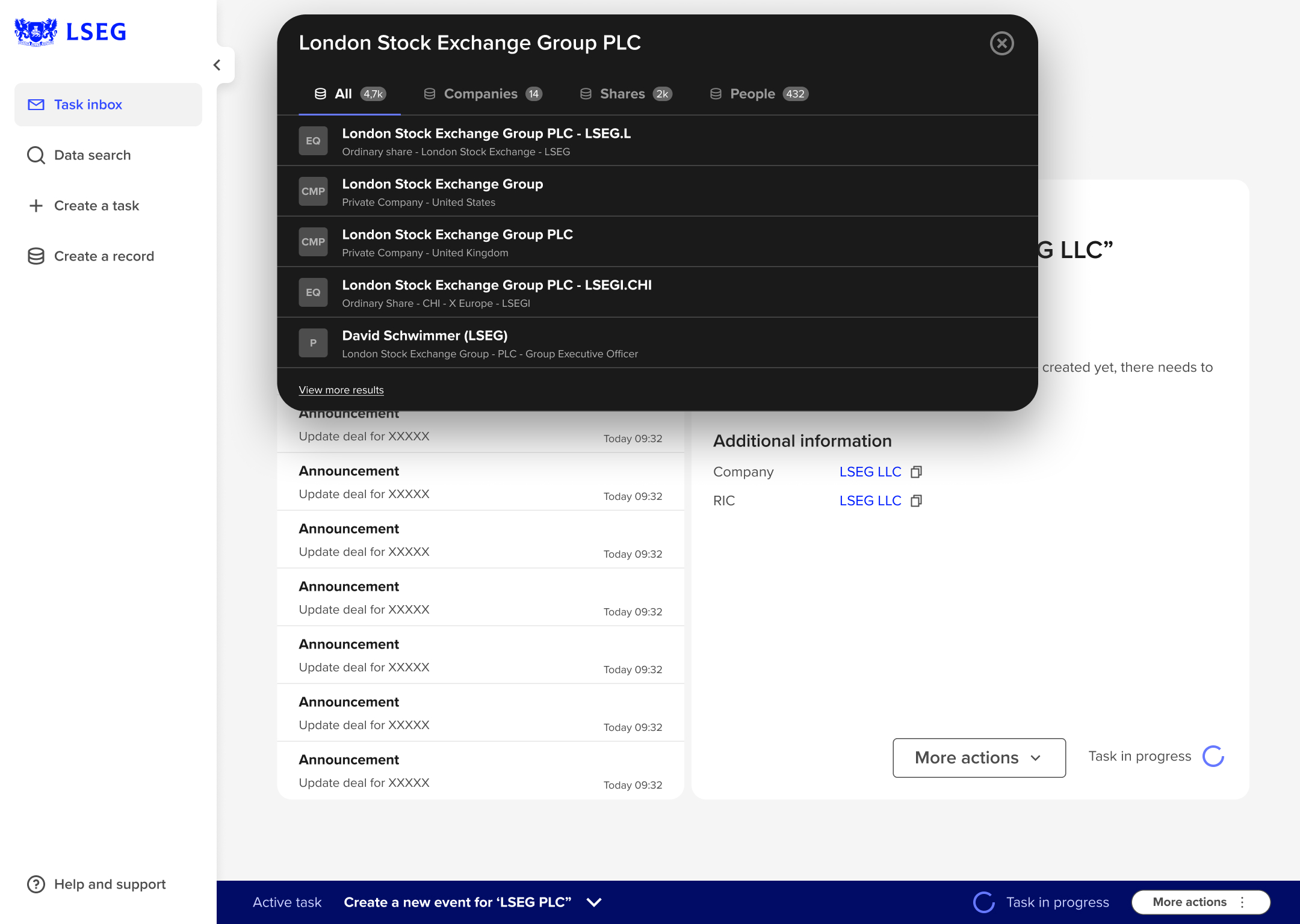Click the person icon beside David Schwimmer
The image size is (1300, 924).
(x=313, y=342)
